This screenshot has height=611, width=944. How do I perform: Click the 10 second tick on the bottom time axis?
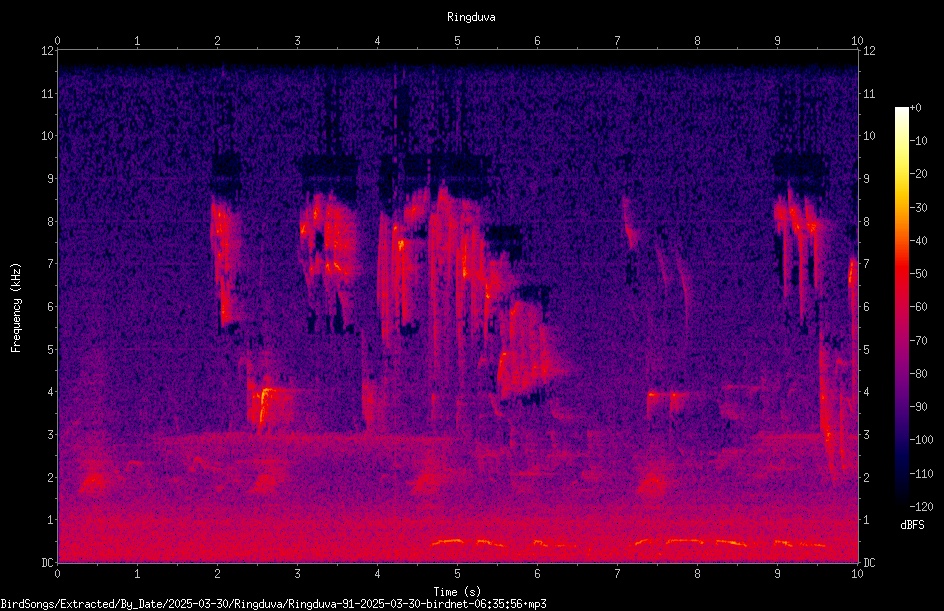coord(857,574)
